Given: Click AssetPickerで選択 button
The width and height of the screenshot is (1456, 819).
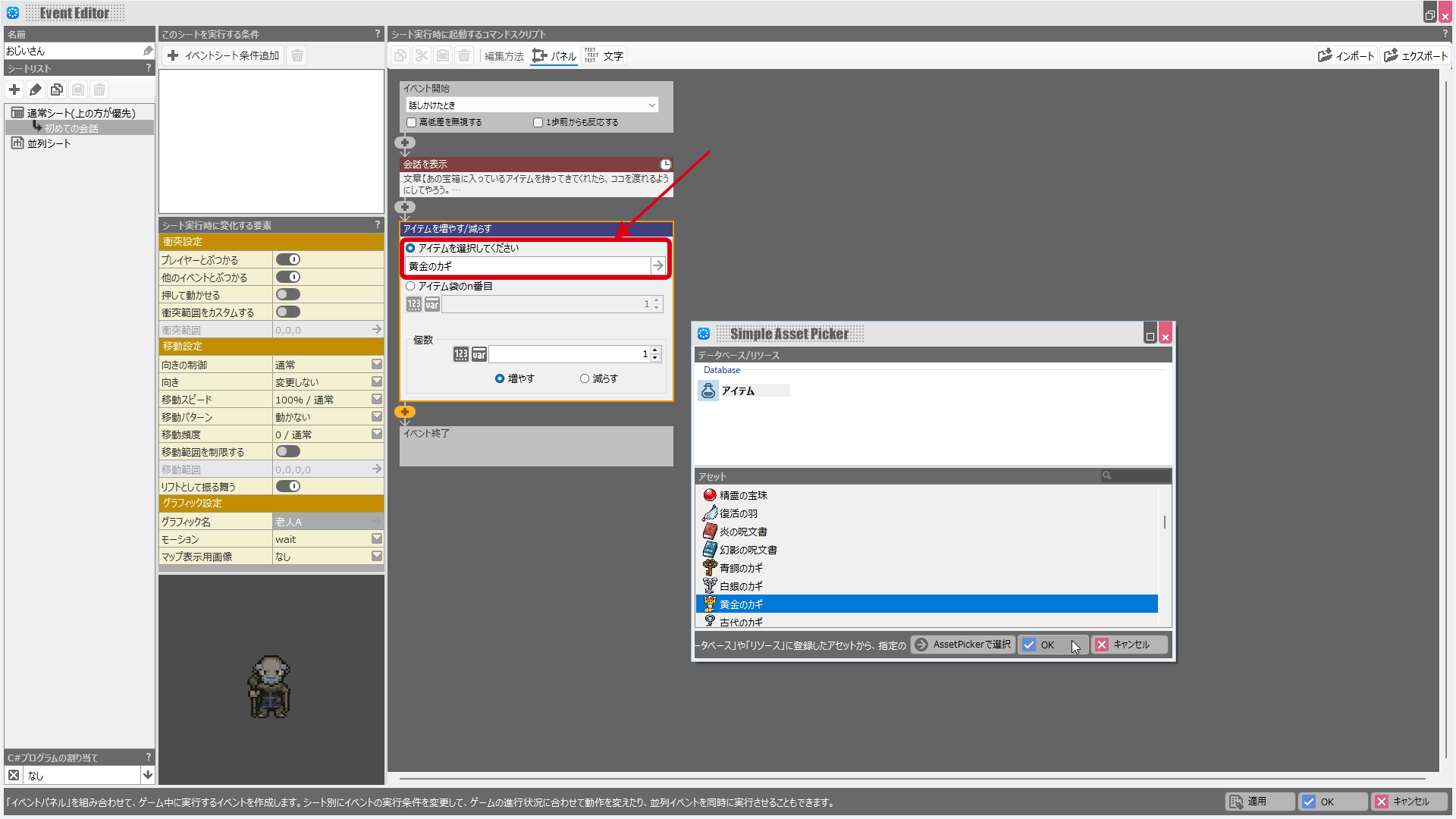Looking at the screenshot, I should (963, 645).
